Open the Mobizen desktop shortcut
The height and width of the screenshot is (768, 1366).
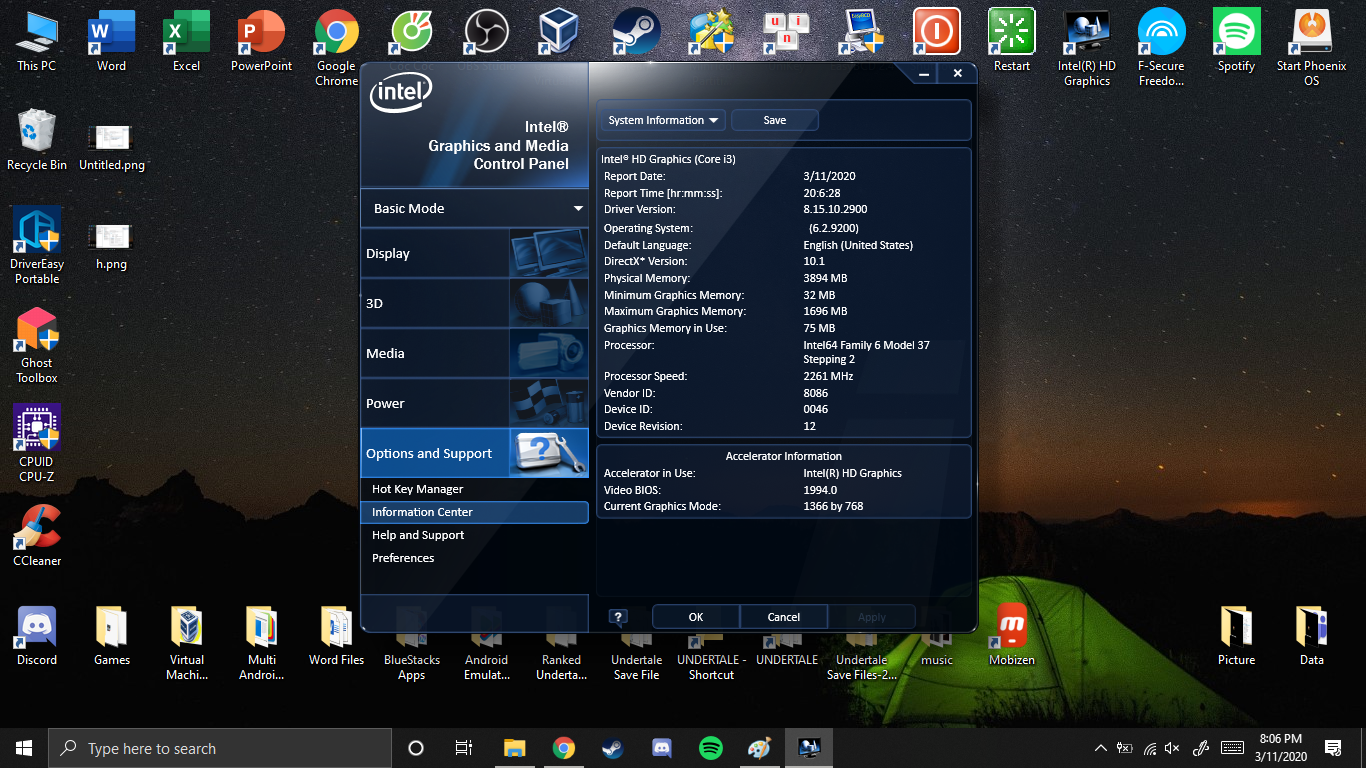click(x=1012, y=635)
